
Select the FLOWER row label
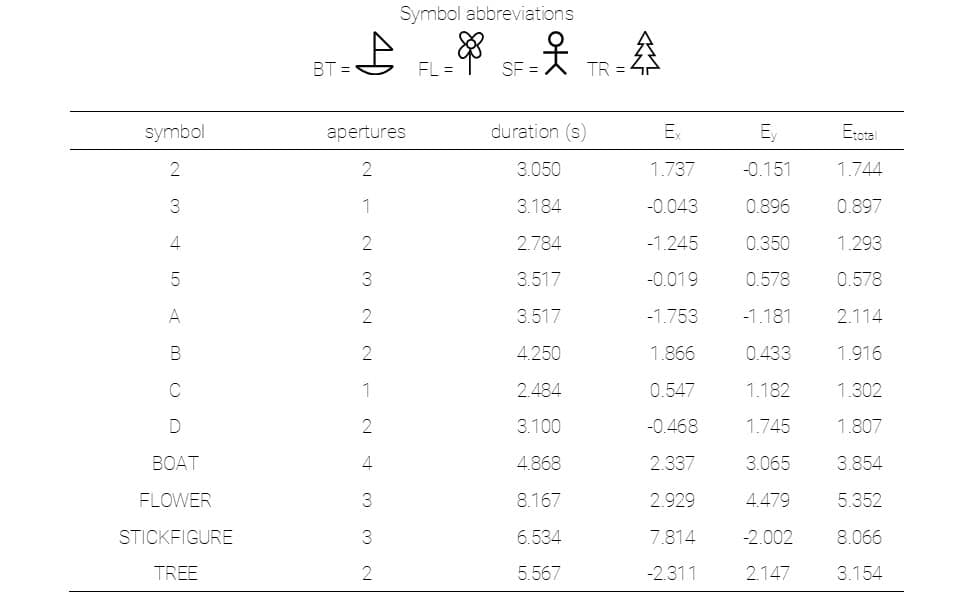(x=175, y=500)
